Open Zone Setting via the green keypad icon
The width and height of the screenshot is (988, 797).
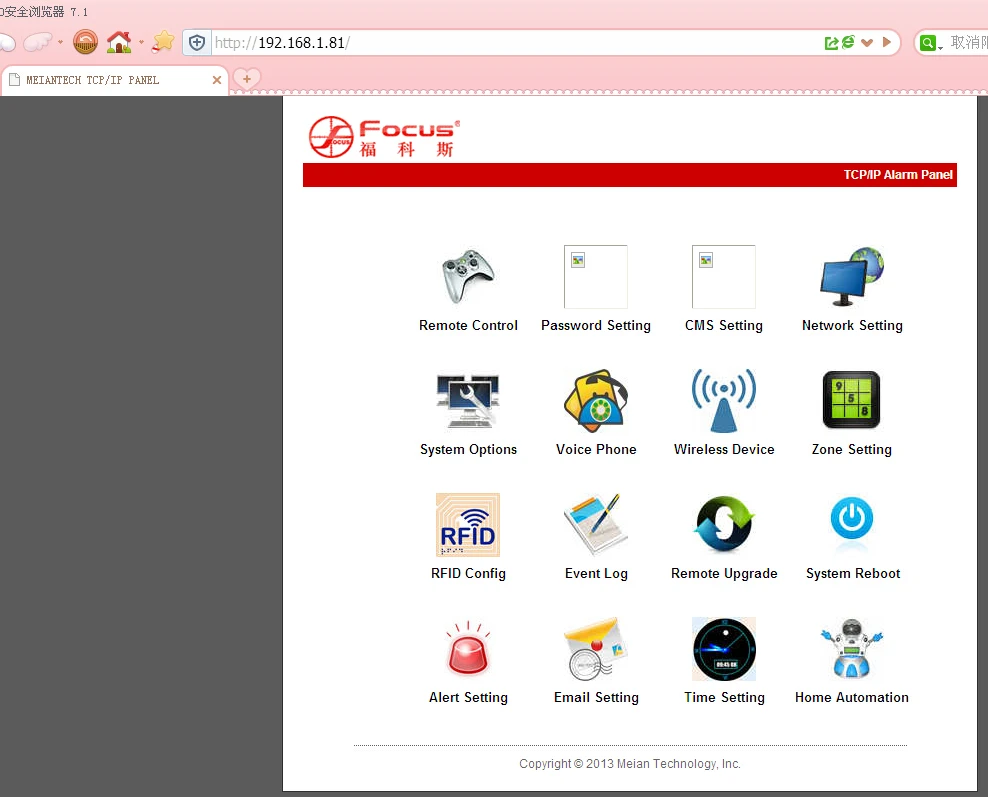pyautogui.click(x=851, y=399)
